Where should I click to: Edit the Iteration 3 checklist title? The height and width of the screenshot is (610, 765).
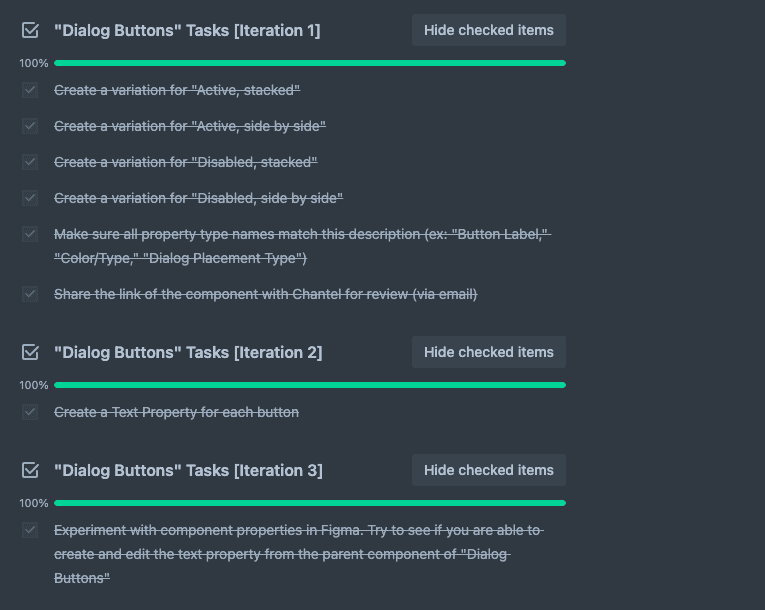pos(188,470)
